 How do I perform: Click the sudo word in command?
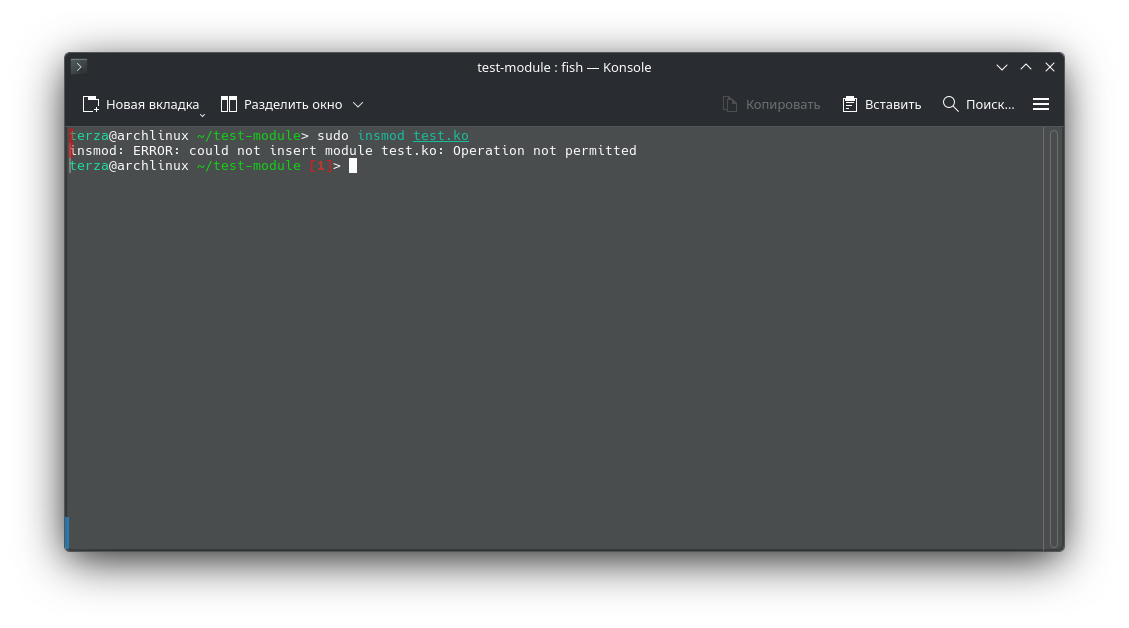[333, 135]
